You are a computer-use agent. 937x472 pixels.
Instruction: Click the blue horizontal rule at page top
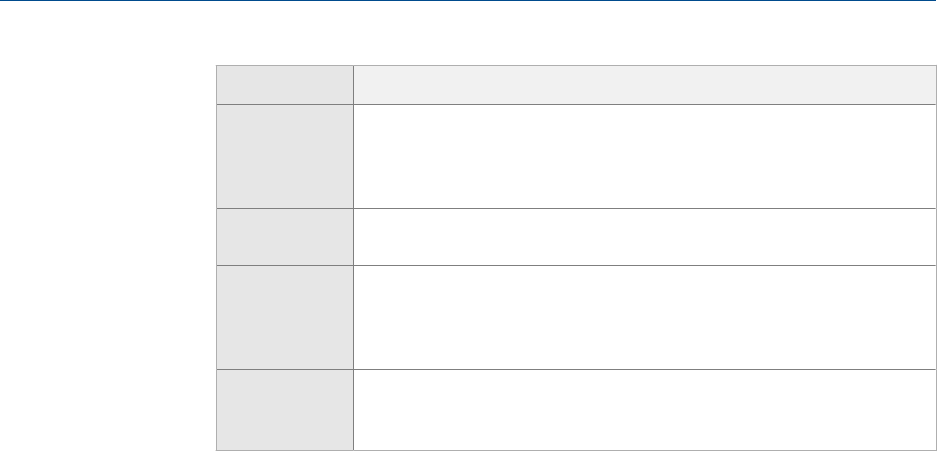click(468, 1)
